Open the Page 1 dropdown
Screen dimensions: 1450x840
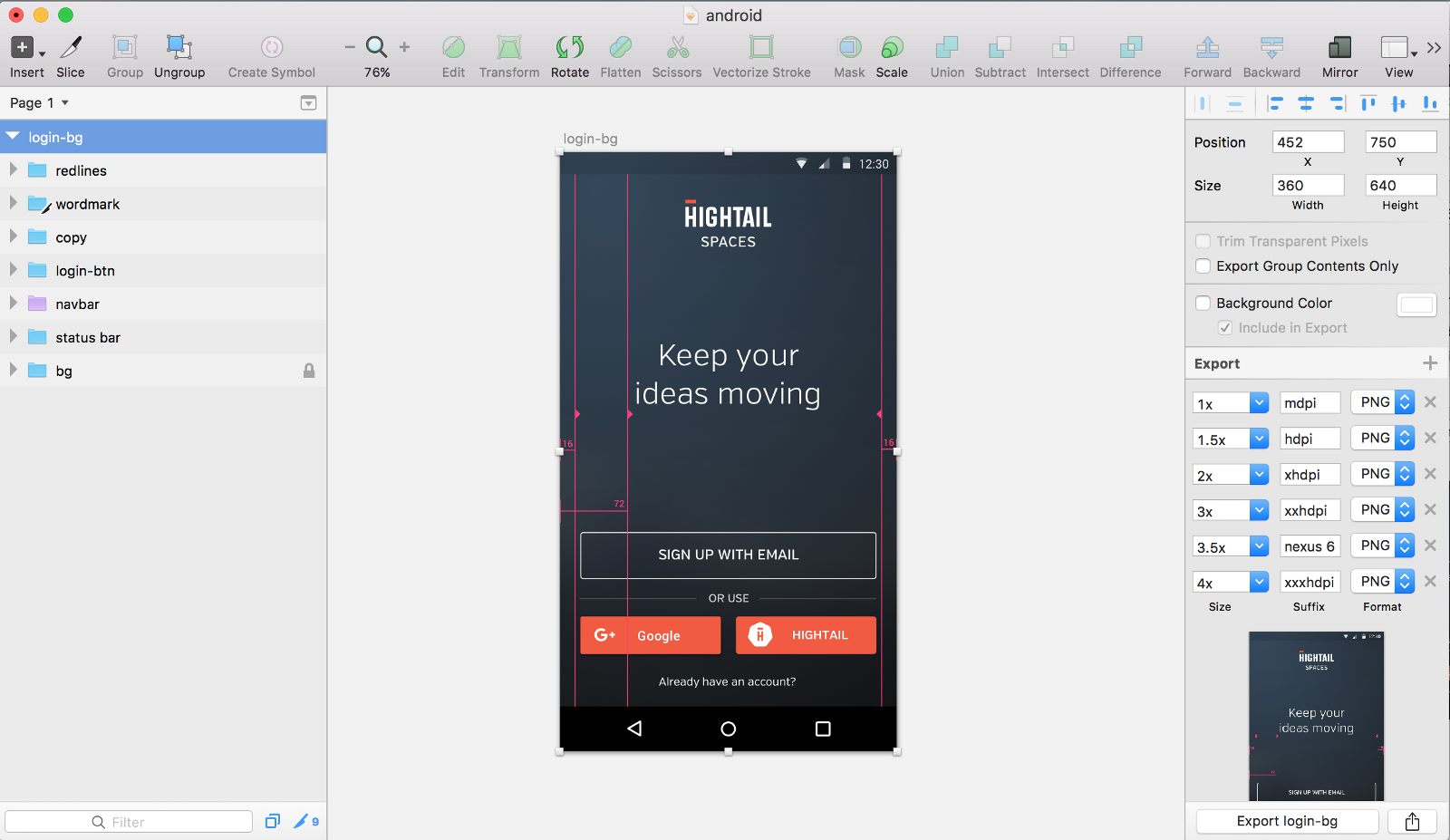tap(39, 103)
